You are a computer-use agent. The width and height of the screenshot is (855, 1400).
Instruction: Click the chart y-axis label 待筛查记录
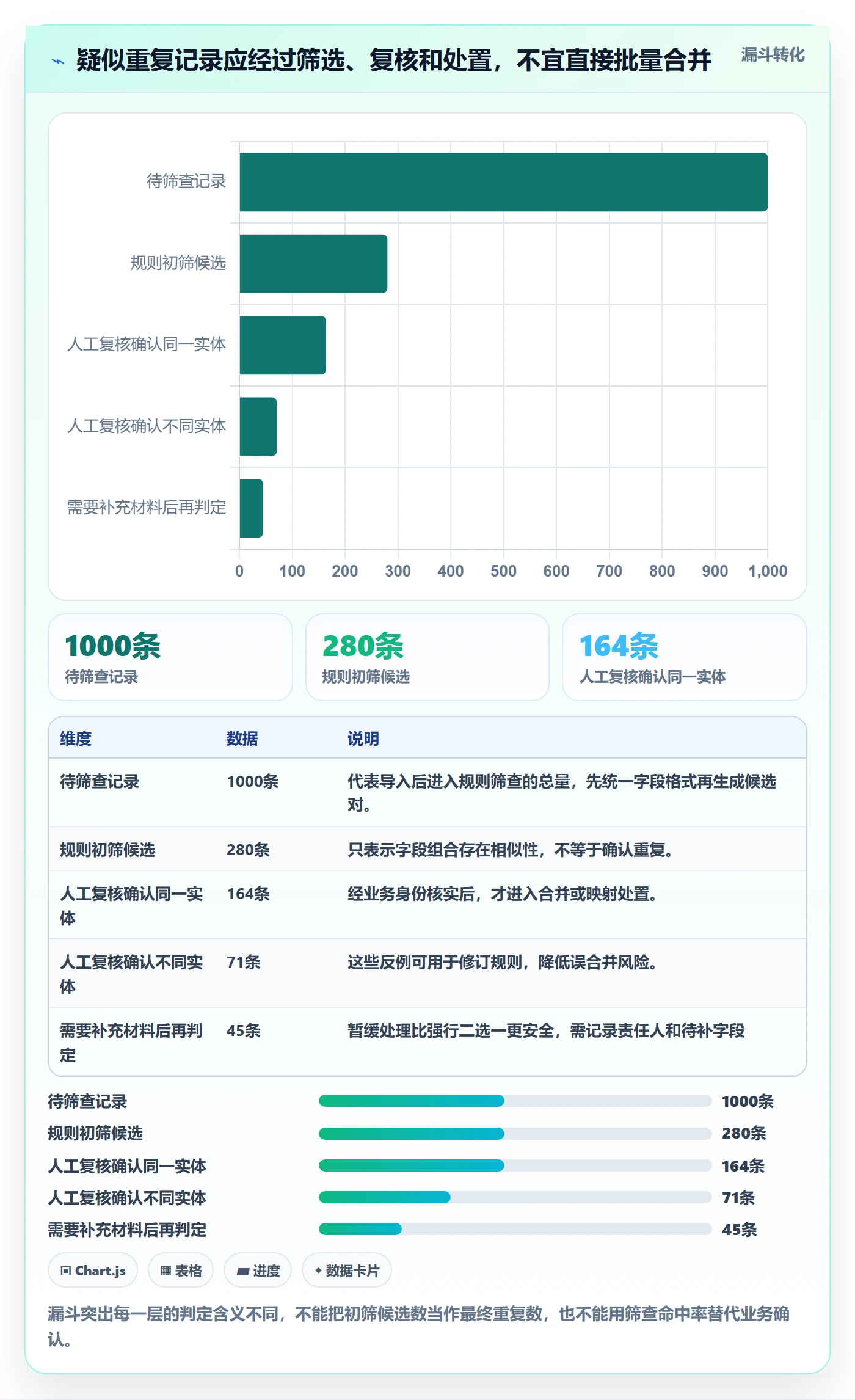(186, 181)
